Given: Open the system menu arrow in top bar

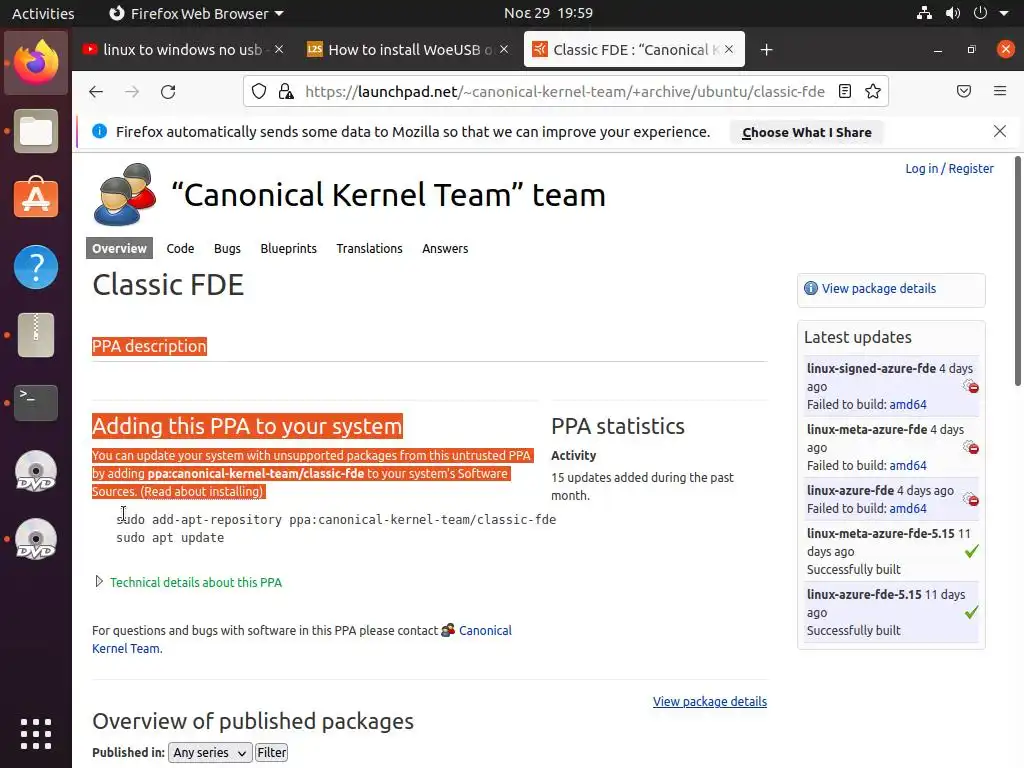Looking at the screenshot, I should click(1004, 13).
